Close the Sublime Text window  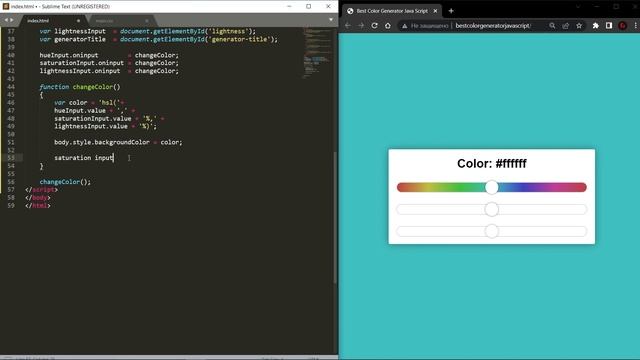click(x=328, y=6)
